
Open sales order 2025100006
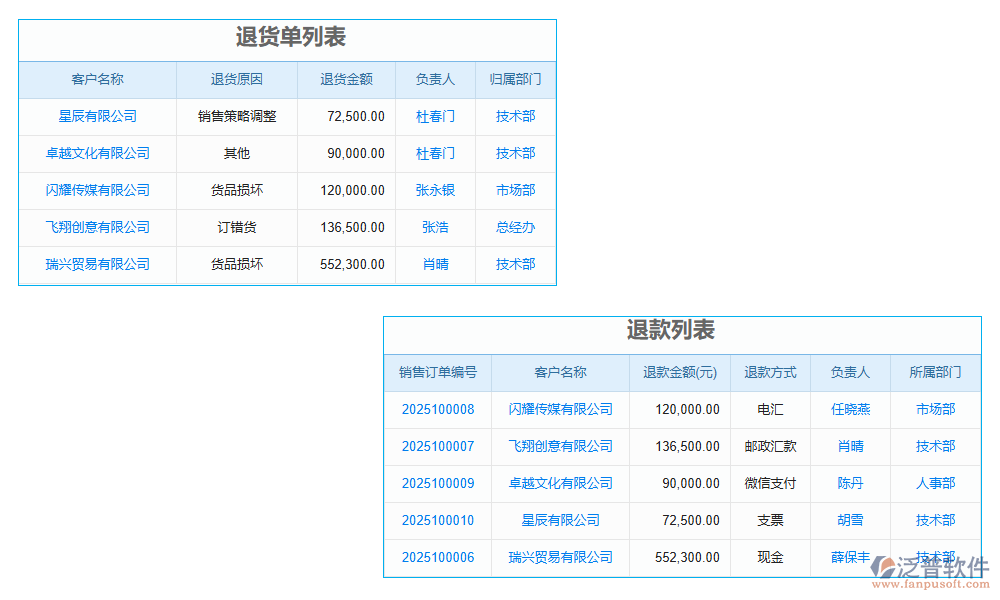[x=436, y=557]
